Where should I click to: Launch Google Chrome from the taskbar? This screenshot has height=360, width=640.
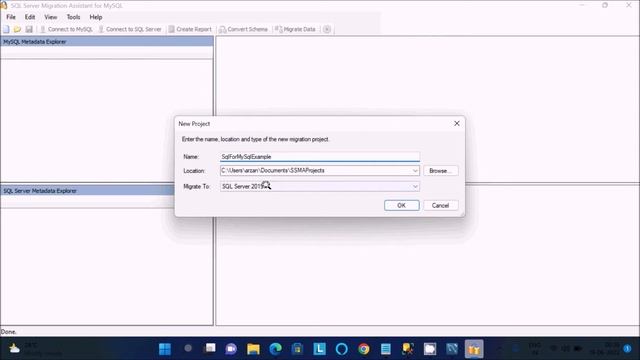tap(364, 349)
